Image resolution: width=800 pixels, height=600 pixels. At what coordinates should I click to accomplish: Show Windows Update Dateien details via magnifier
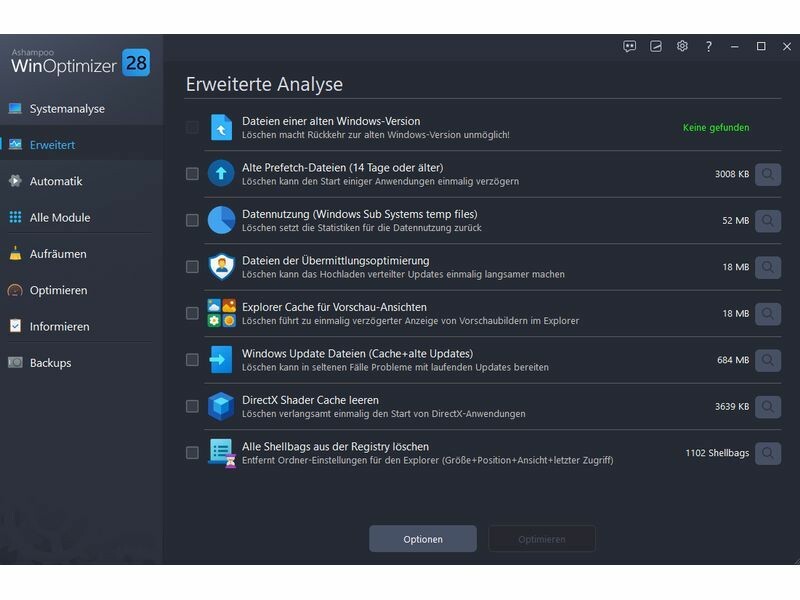point(767,360)
